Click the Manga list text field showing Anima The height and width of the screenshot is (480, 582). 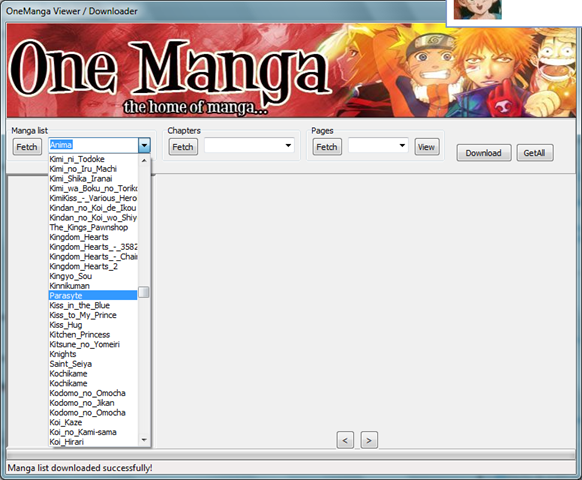pyautogui.click(x=94, y=145)
